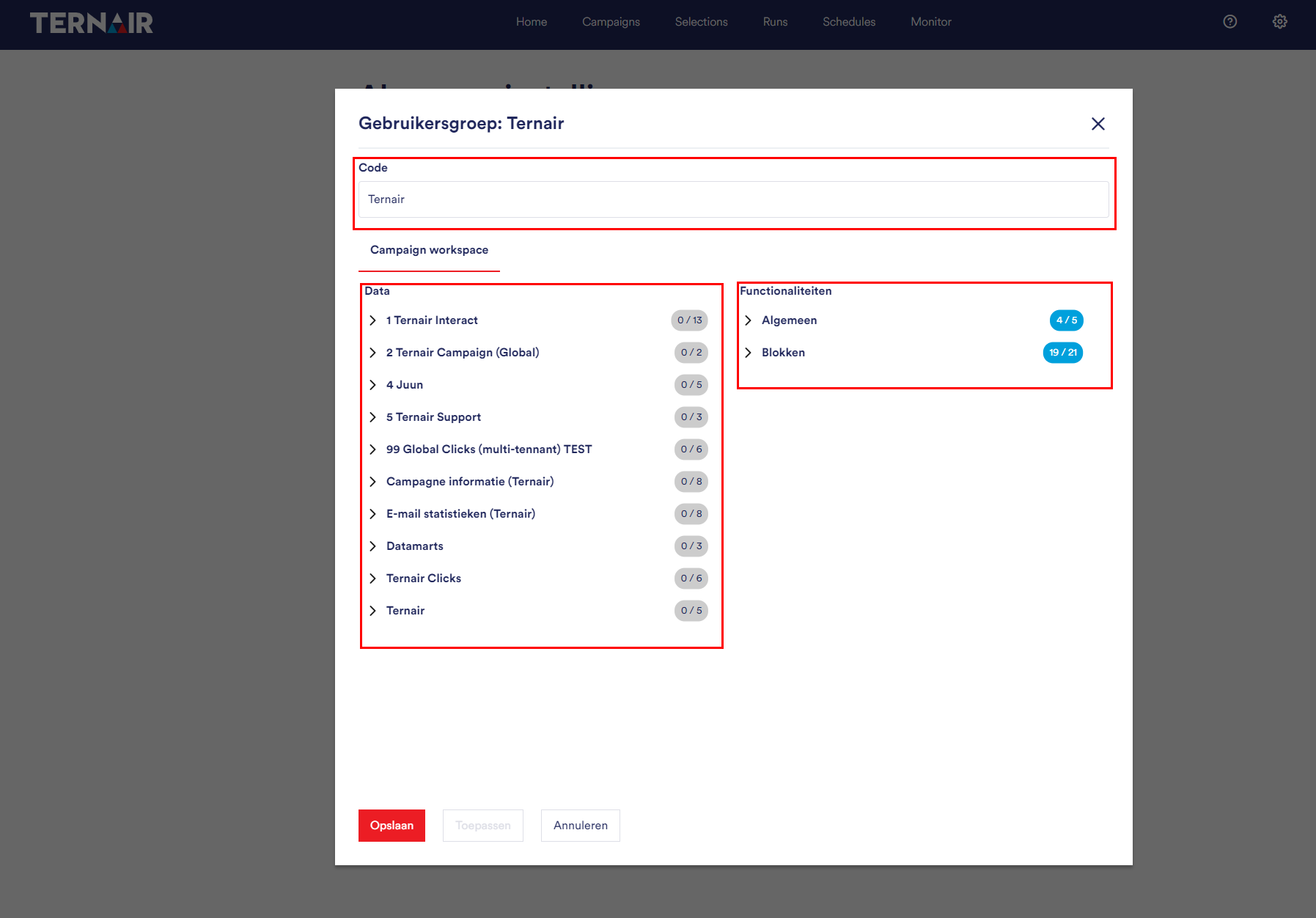1316x918 pixels.
Task: Select the 4 Juun label
Action: (x=405, y=385)
